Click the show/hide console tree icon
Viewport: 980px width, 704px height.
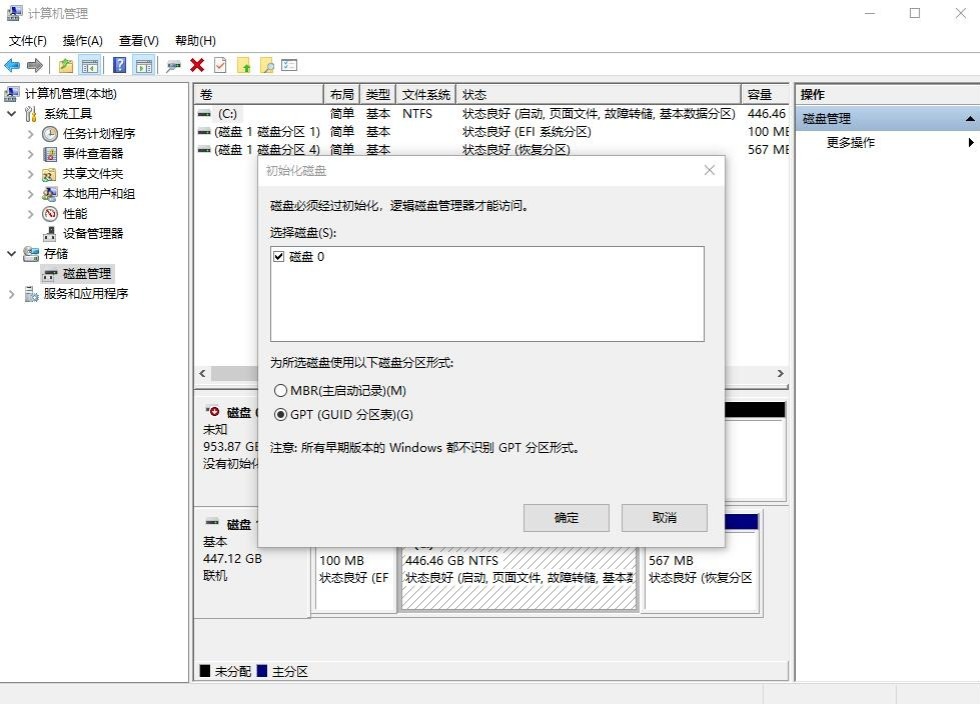pyautogui.click(x=90, y=65)
